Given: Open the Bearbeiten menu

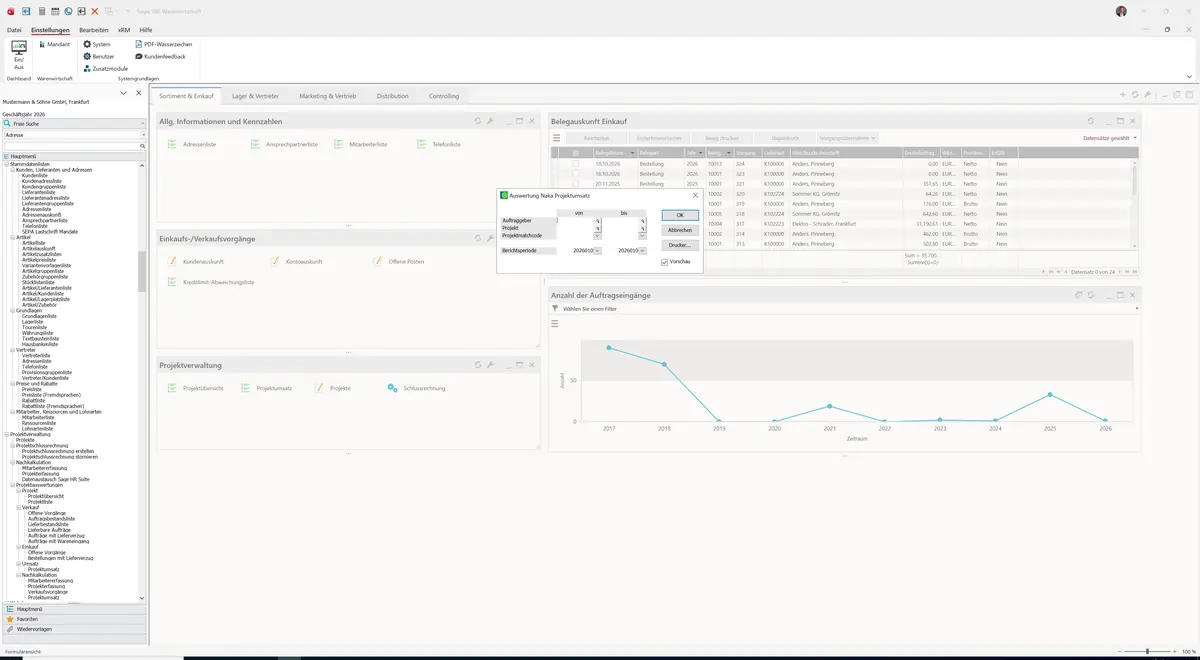Looking at the screenshot, I should tap(94, 30).
